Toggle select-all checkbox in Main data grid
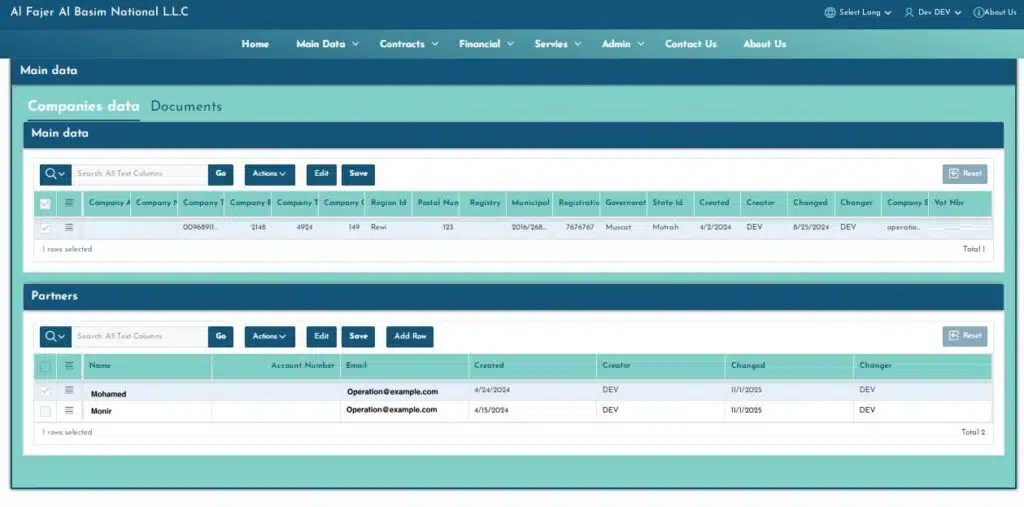This screenshot has width=1024, height=507. pos(45,204)
